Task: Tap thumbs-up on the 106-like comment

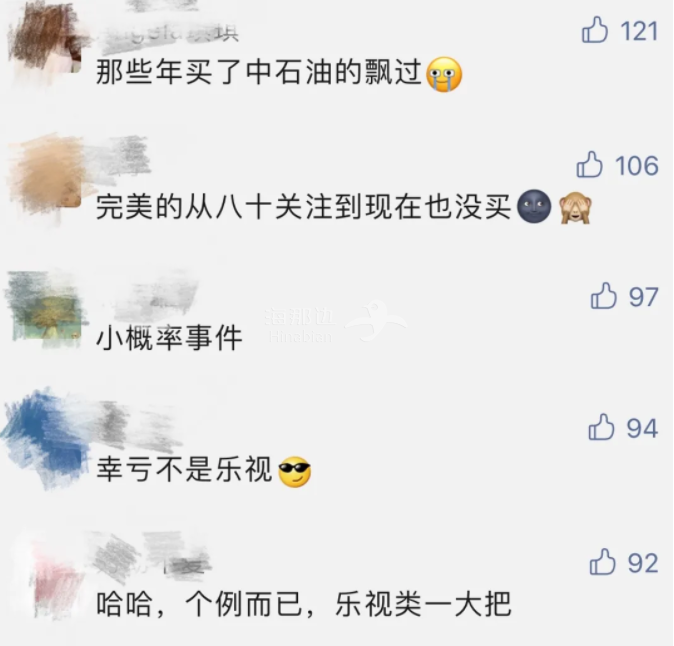Action: pos(589,164)
